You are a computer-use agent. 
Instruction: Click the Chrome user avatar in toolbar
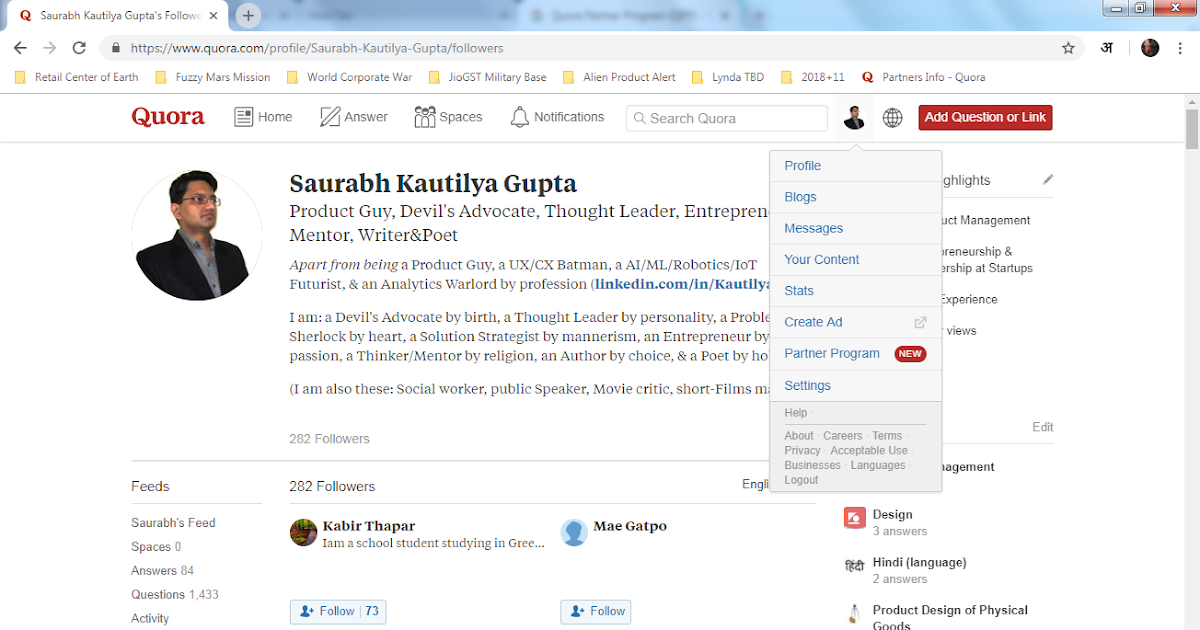pos(1150,48)
